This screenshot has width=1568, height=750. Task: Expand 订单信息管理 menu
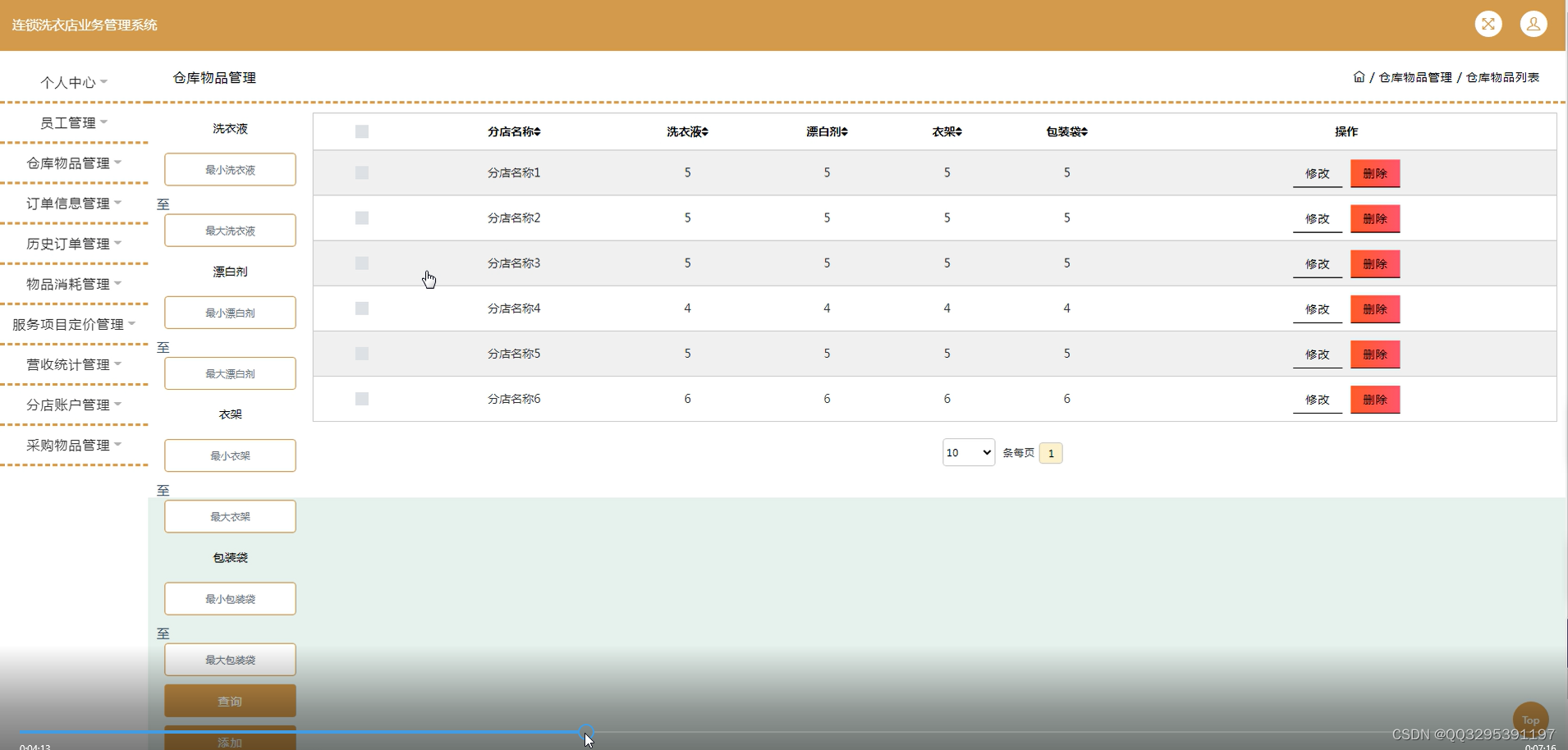74,203
